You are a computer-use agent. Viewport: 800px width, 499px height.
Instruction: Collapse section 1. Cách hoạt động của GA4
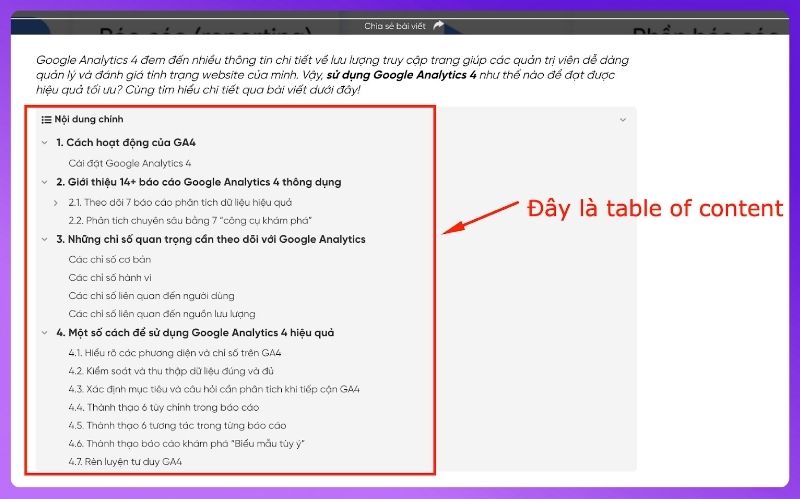pos(44,142)
